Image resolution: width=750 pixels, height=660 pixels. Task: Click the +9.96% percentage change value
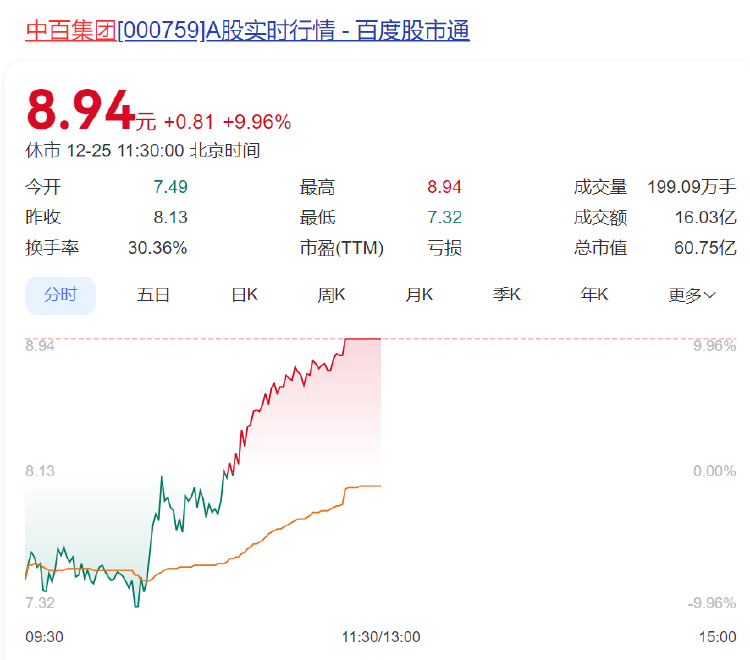(257, 122)
